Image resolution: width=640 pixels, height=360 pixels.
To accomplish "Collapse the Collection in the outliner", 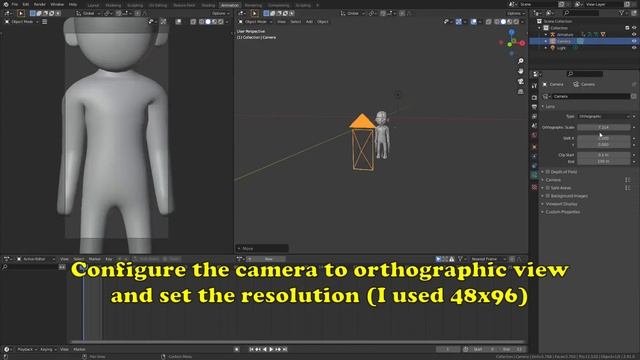I will 540,28.
